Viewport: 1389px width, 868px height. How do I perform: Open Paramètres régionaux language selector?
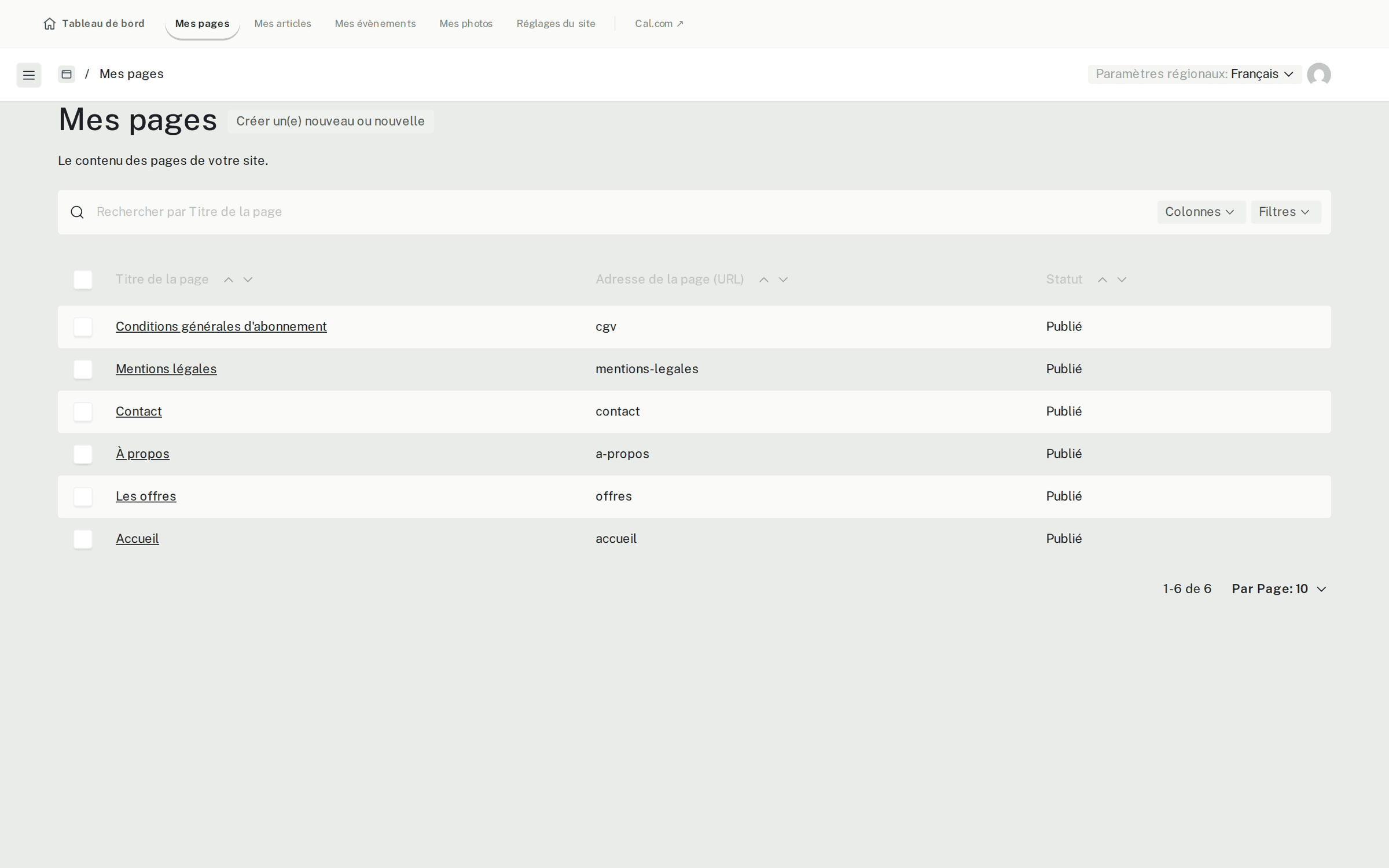pos(1194,74)
